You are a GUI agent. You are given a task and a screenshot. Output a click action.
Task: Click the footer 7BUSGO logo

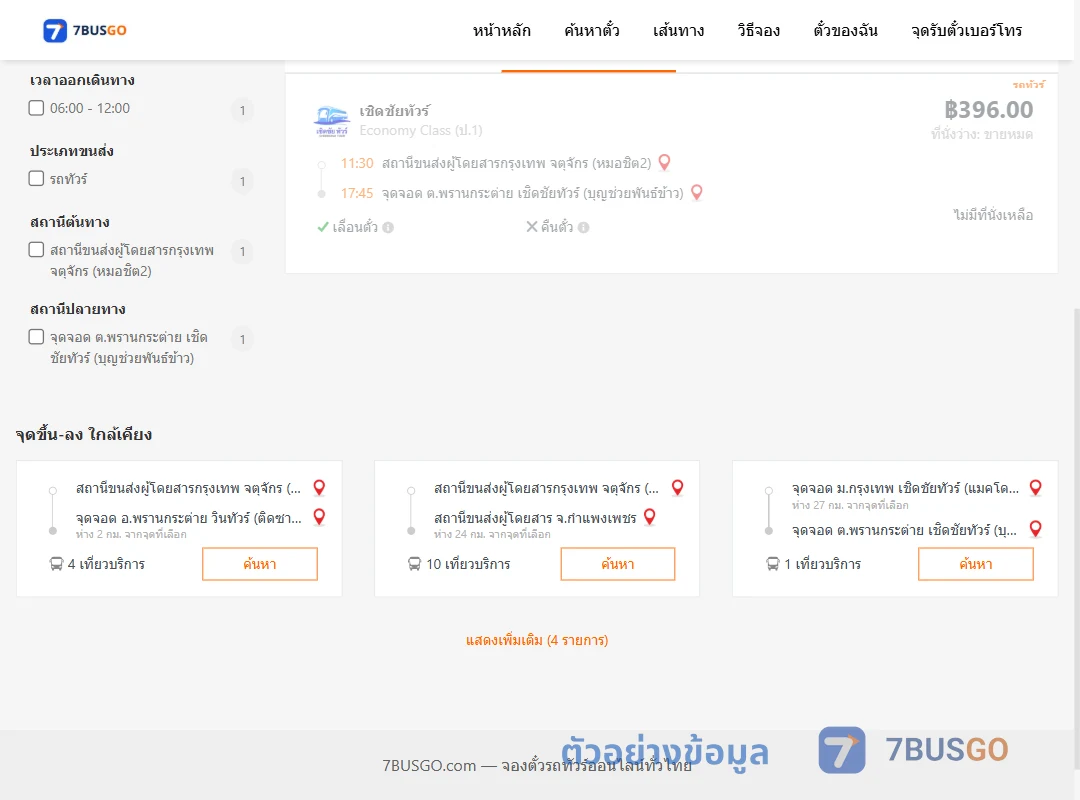point(913,750)
